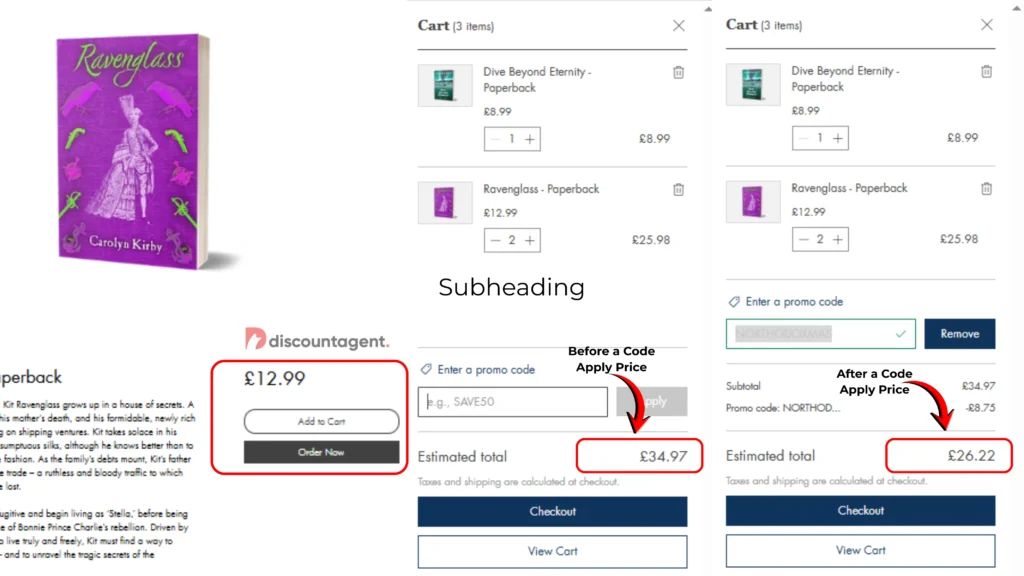The height and width of the screenshot is (576, 1024).
Task: Delete Dive Beyond Eternity from middle cart
Action: pos(678,73)
